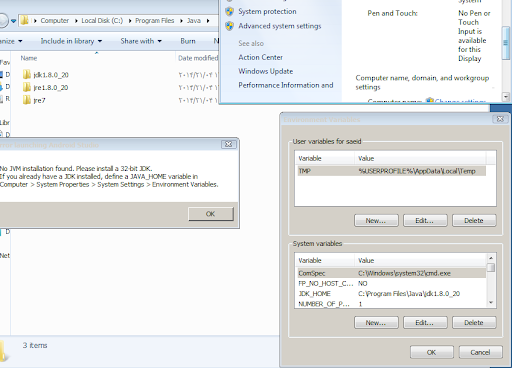Click New under System variables

pyautogui.click(x=376, y=323)
